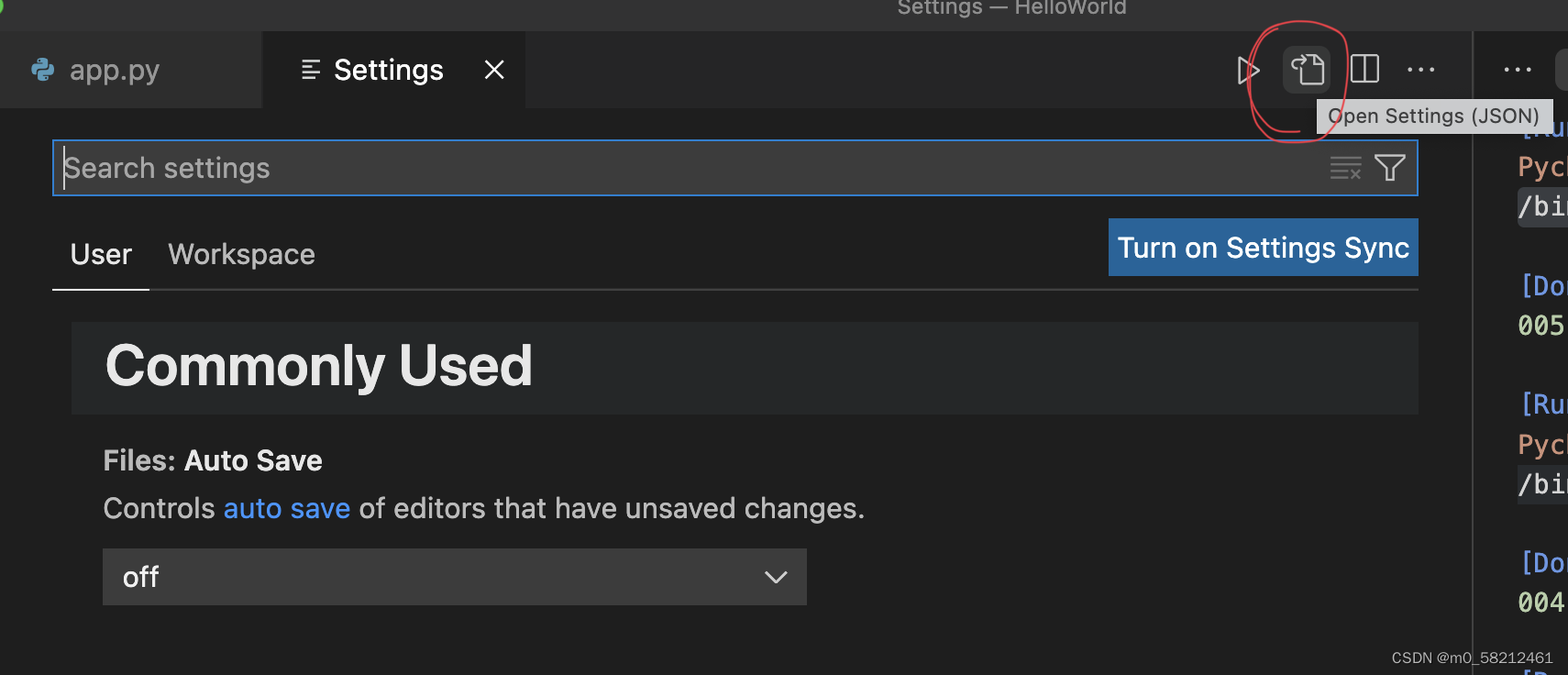Click the settings list icon on Settings tab

point(309,69)
